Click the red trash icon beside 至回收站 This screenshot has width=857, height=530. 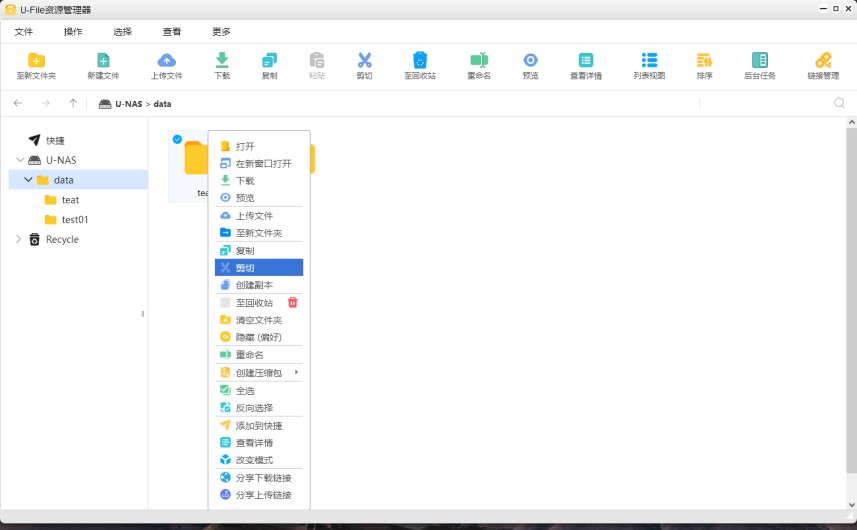click(293, 302)
